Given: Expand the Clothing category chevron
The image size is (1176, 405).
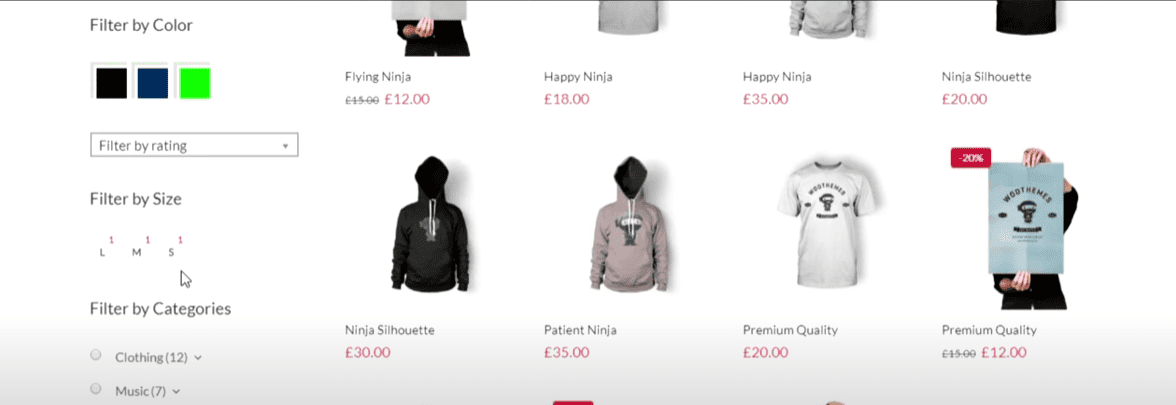Looking at the screenshot, I should (x=198, y=358).
